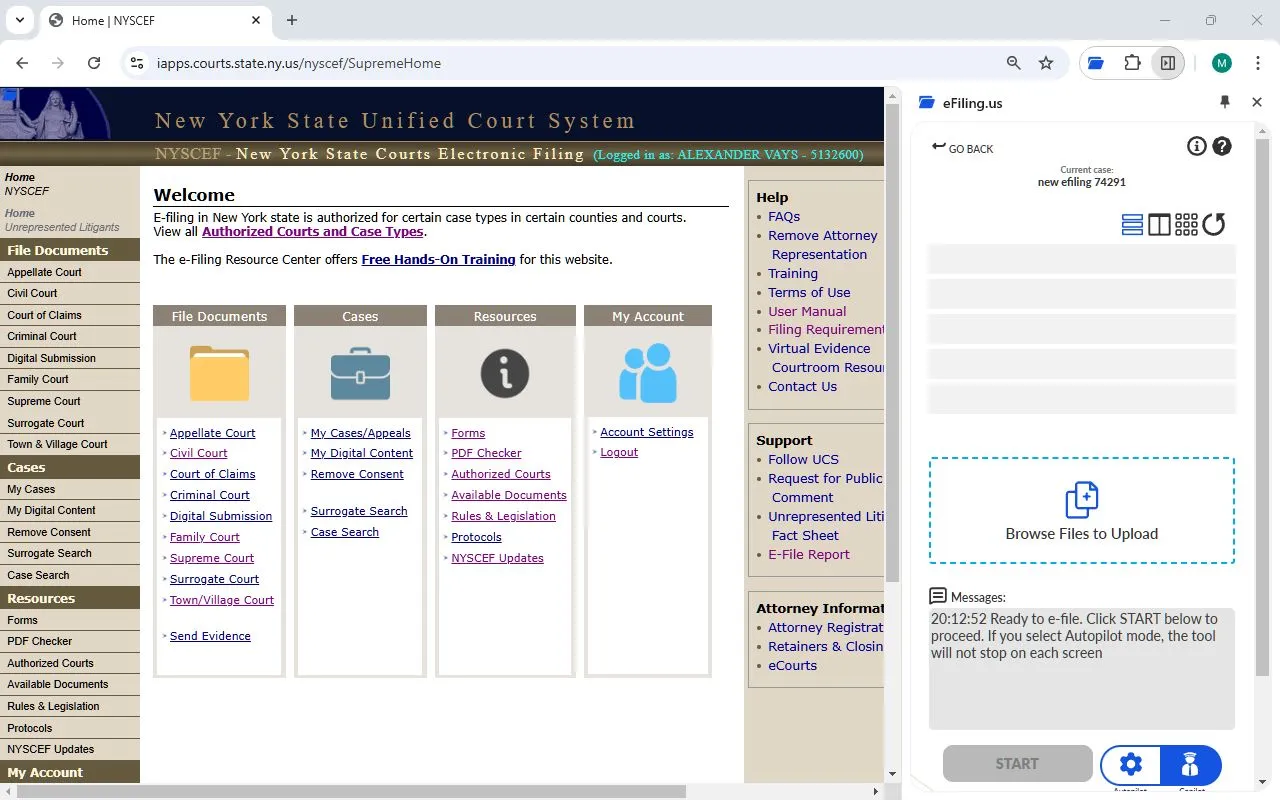Image resolution: width=1280 pixels, height=800 pixels.
Task: Open Appellate Court in left sidebar
Action: (44, 272)
